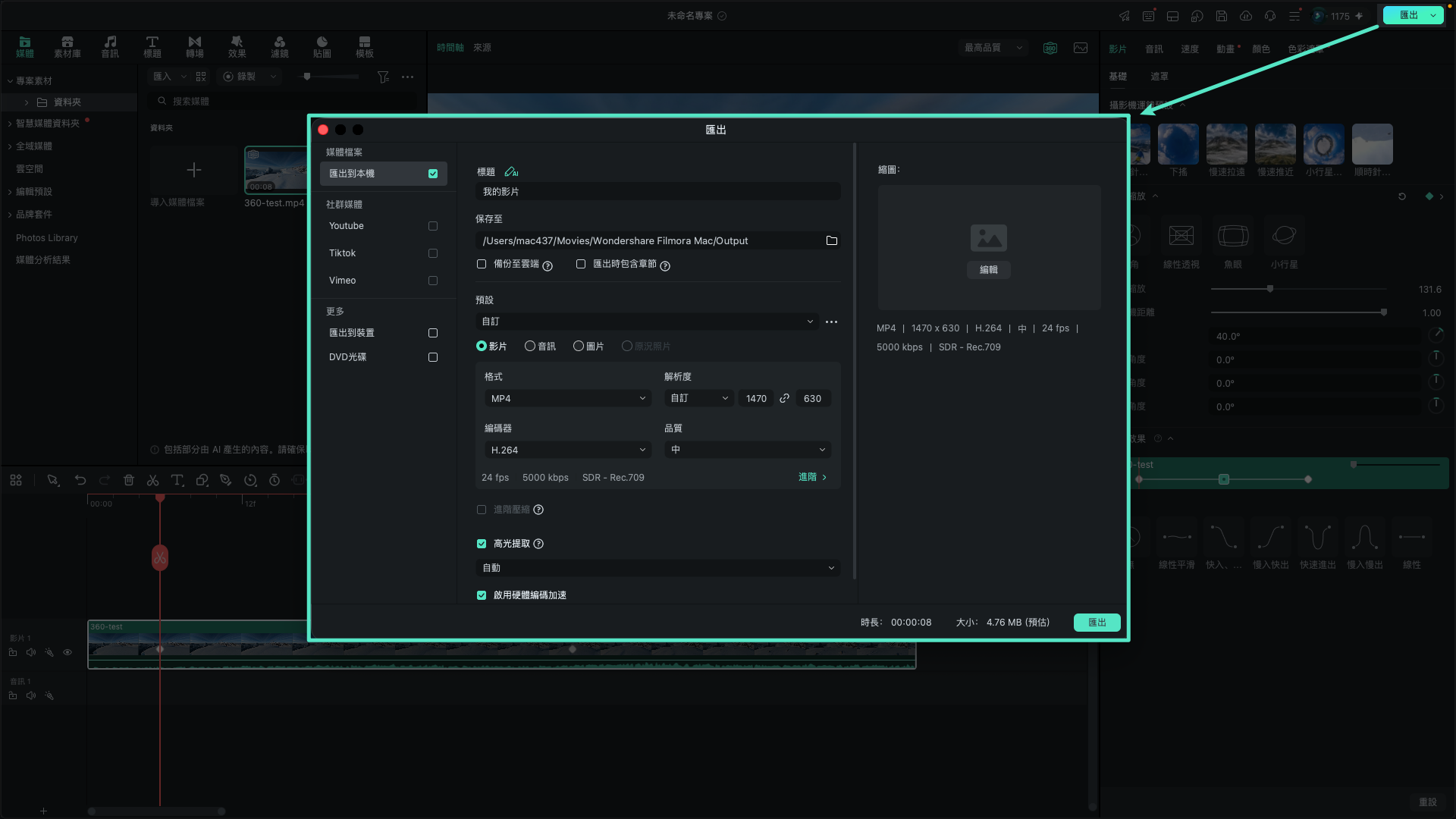Select the 360-test.mp4 media thumbnail
This screenshot has width=1456, height=819.
(x=276, y=170)
